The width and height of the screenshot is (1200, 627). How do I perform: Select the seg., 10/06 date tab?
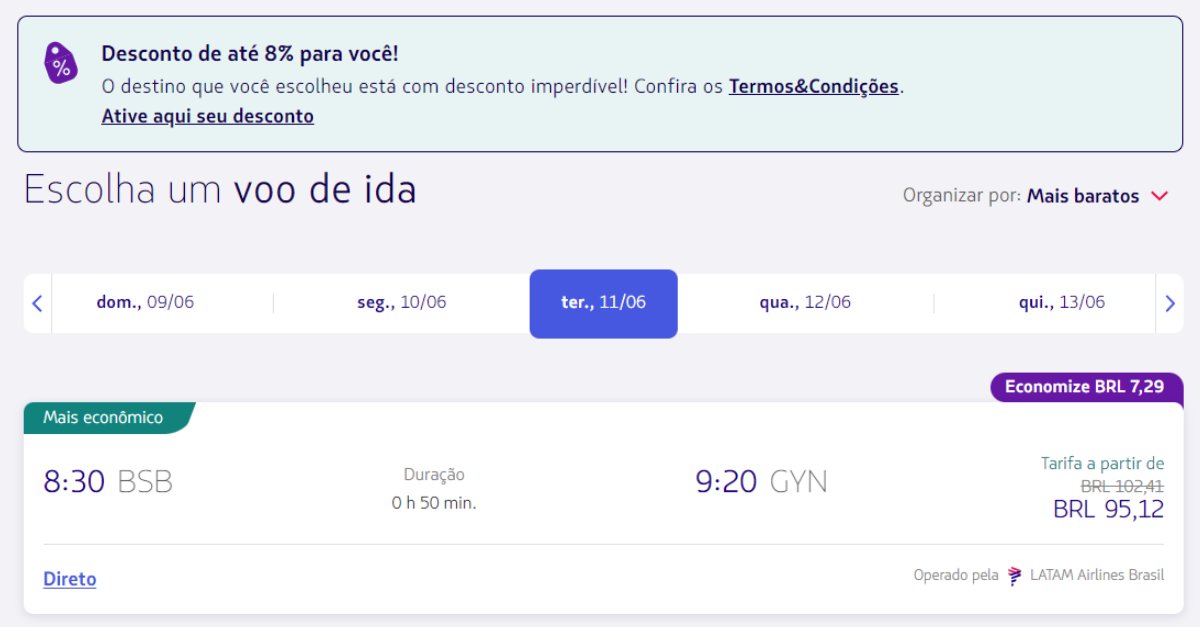402,302
